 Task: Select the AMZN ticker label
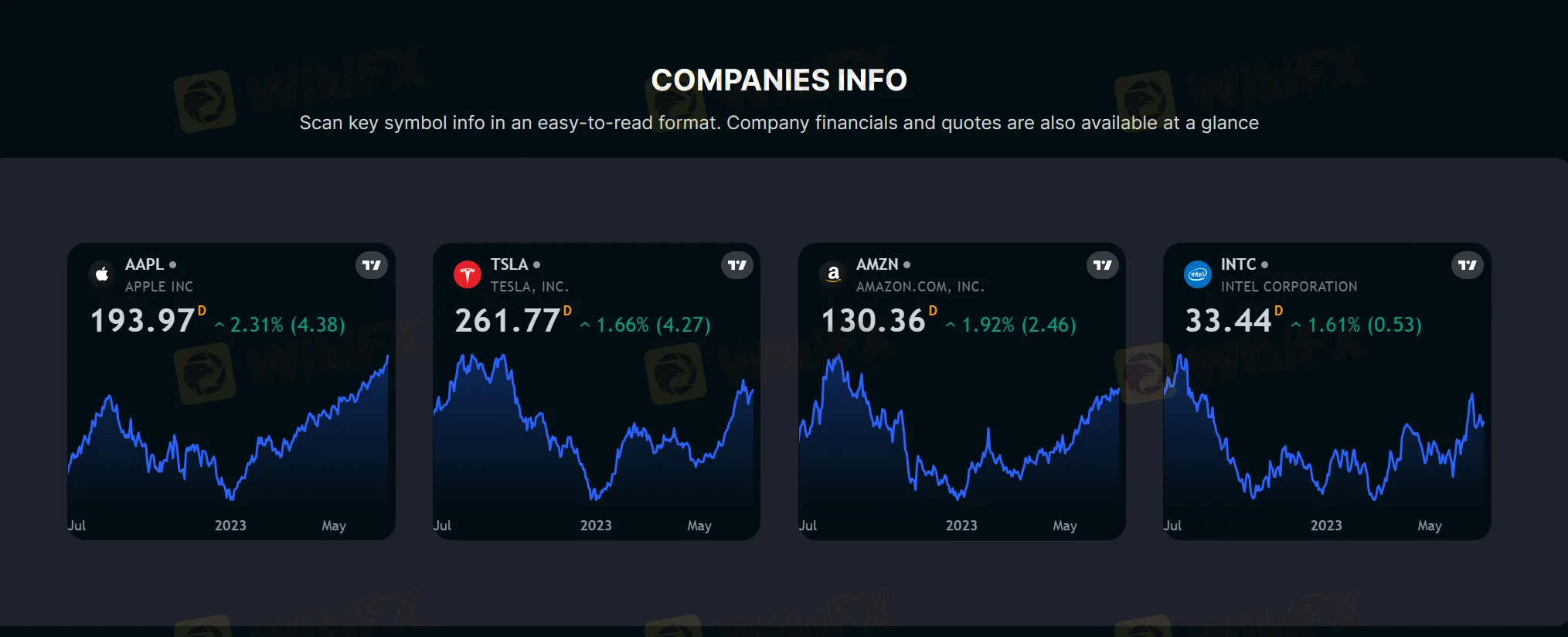coord(878,264)
